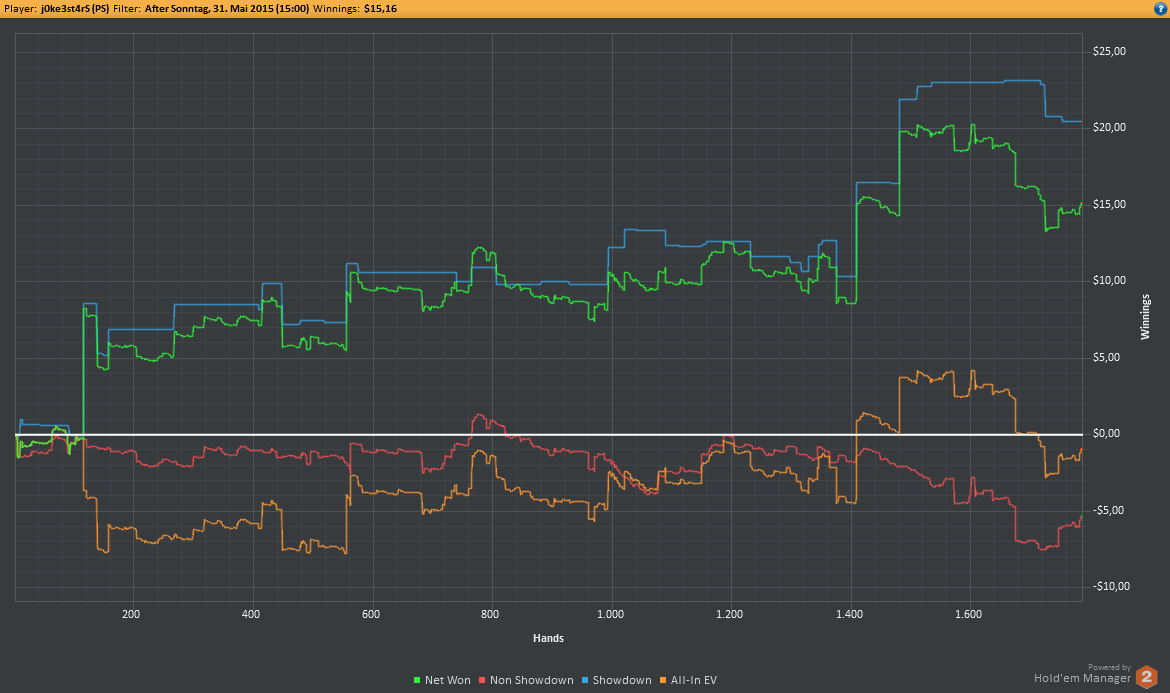
Task: Click the $15,00 y-axis label
Action: 1109,204
